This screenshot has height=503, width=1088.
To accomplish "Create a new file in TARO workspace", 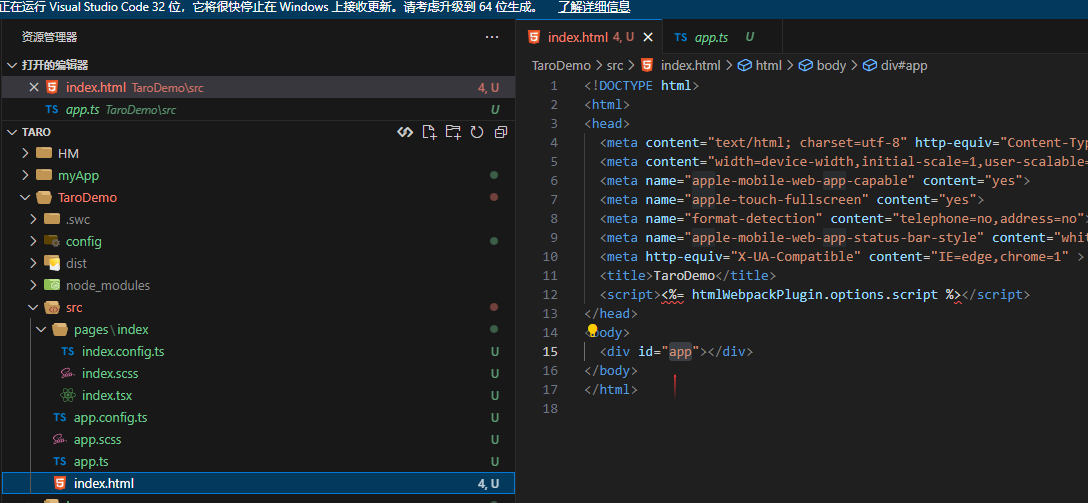I will (x=430, y=132).
